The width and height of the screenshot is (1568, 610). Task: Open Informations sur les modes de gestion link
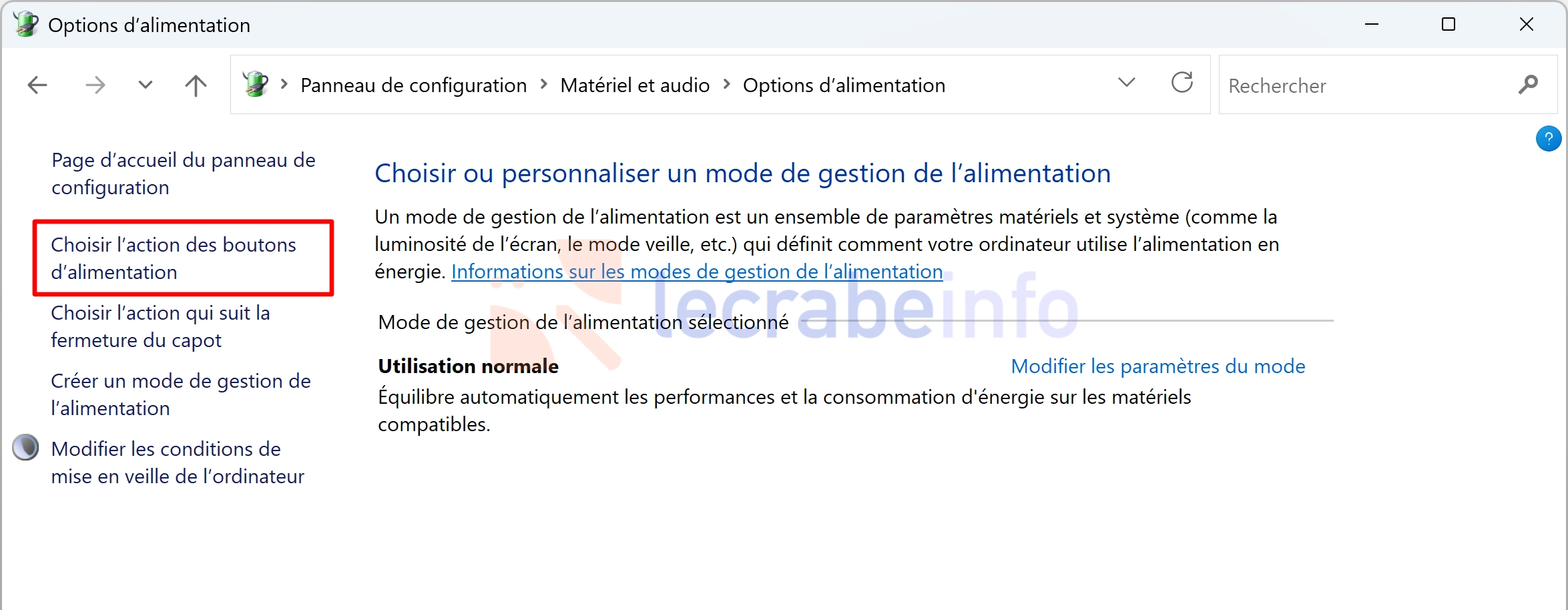click(697, 272)
